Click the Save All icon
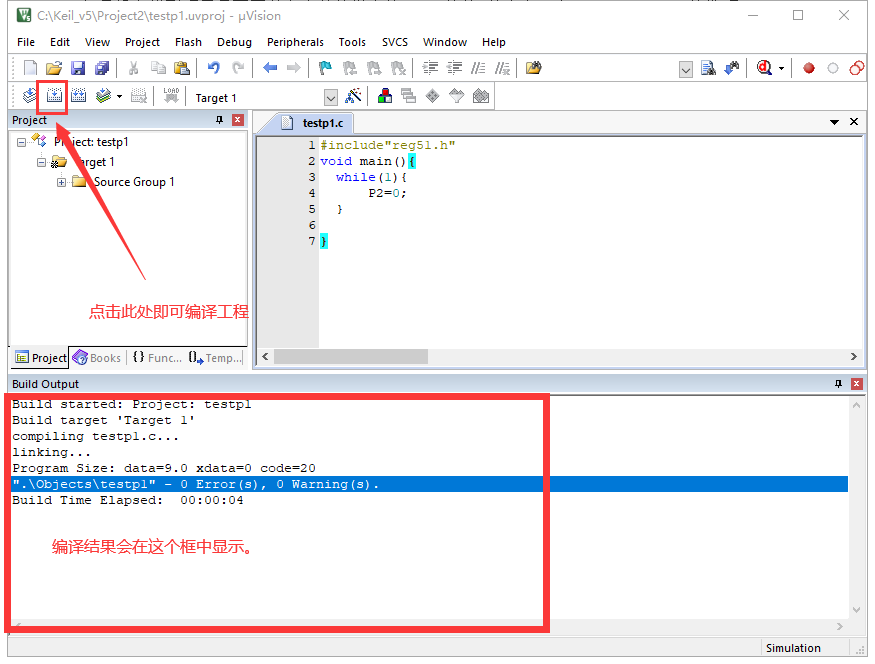The height and width of the screenshot is (664, 875). coord(102,68)
